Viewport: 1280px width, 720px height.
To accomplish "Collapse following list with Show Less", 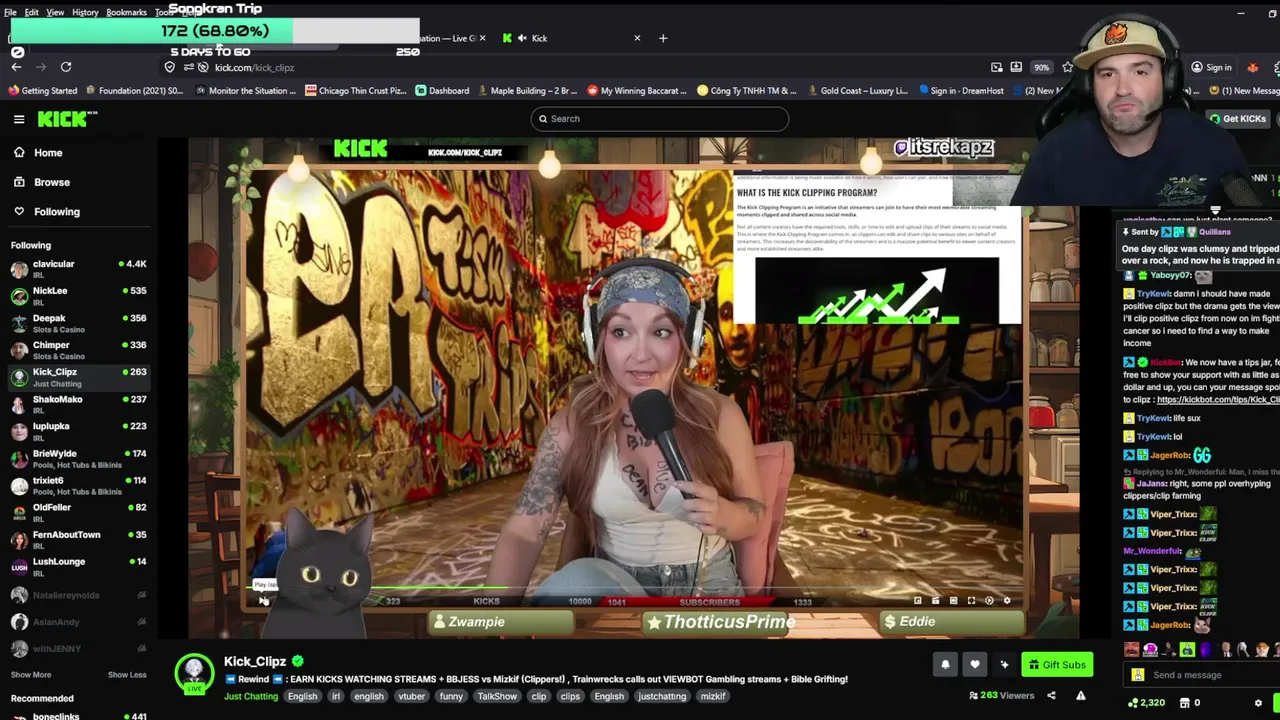I will [x=127, y=675].
